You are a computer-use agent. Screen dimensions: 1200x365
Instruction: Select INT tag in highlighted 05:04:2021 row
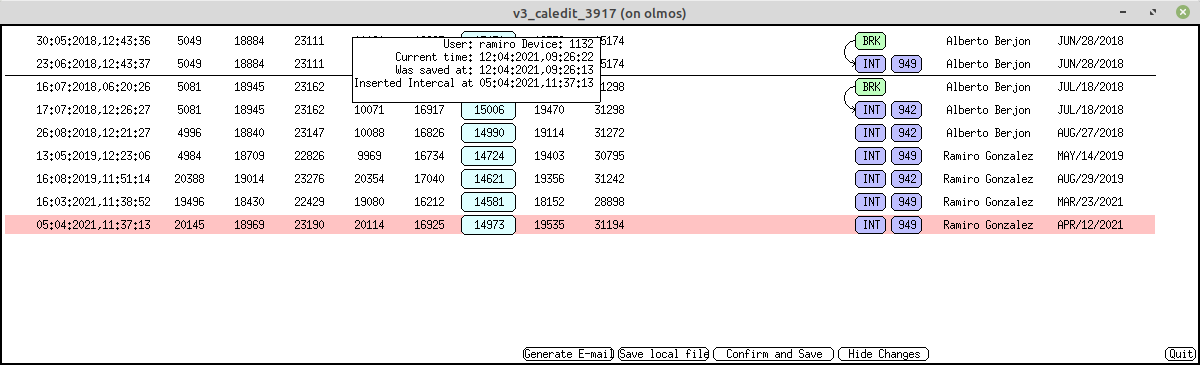click(x=871, y=225)
